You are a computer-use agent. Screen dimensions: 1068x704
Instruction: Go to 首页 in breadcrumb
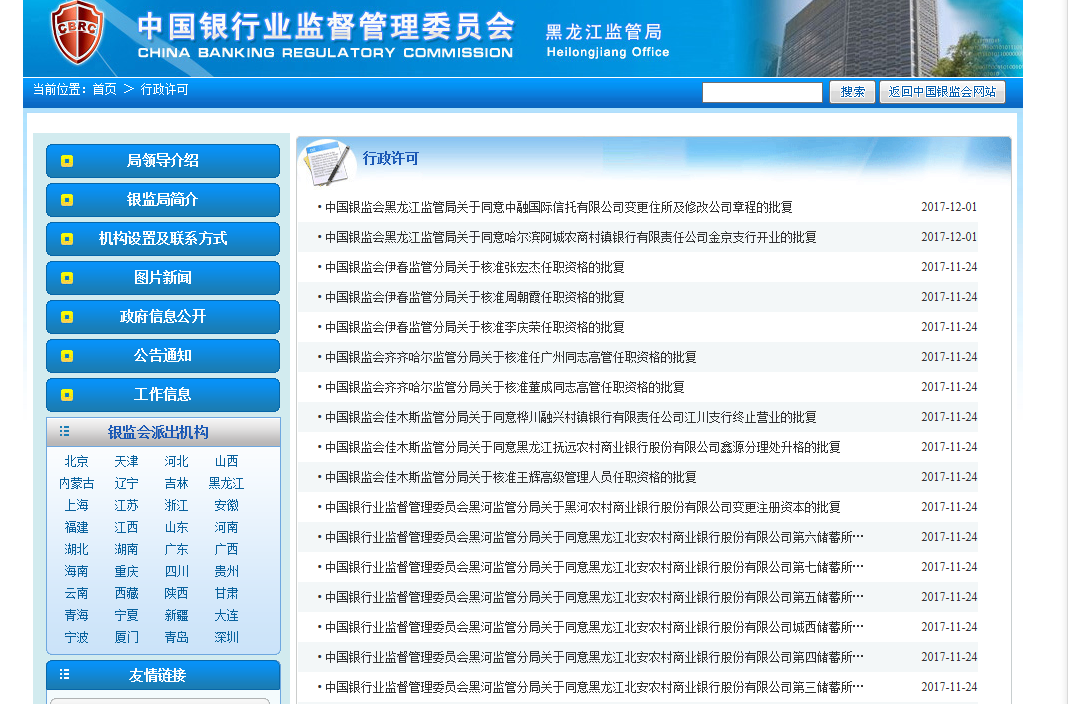click(x=104, y=89)
